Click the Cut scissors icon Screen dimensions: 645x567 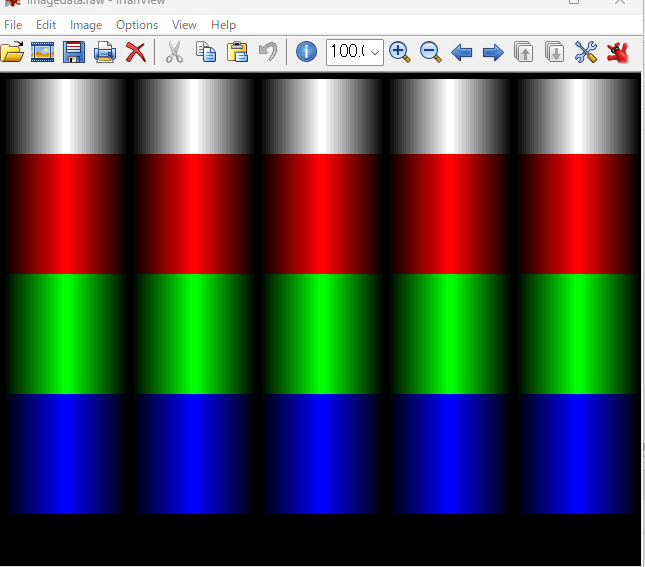174,52
